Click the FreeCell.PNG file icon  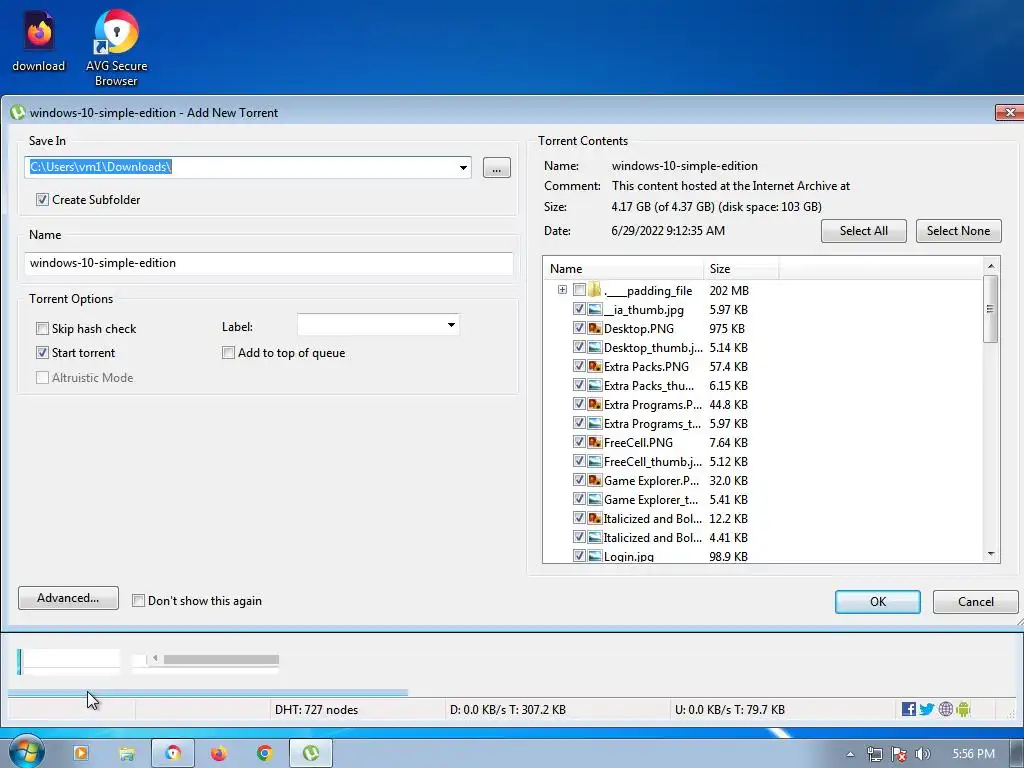tap(594, 442)
